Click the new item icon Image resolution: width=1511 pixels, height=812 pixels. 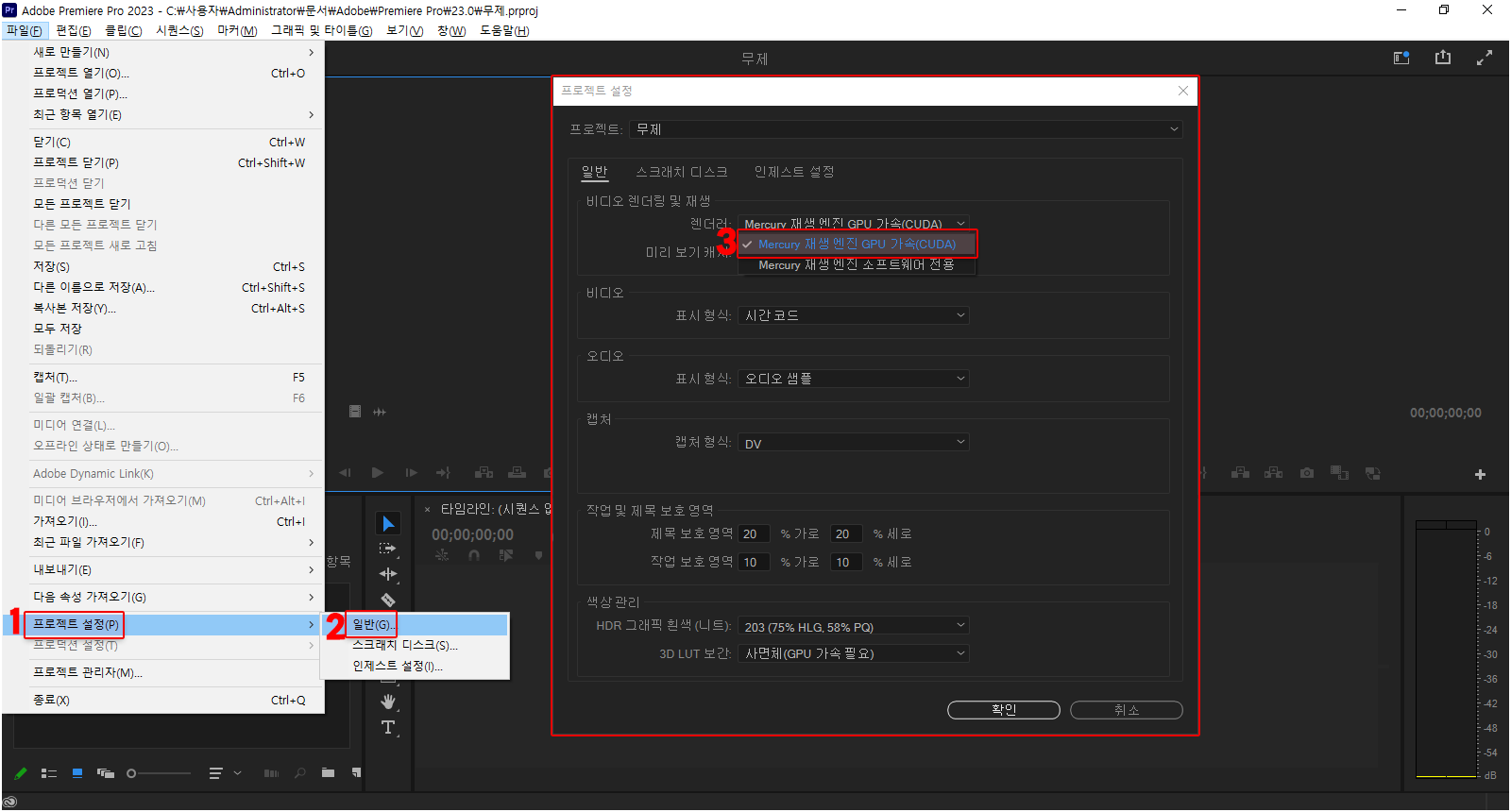click(x=356, y=773)
